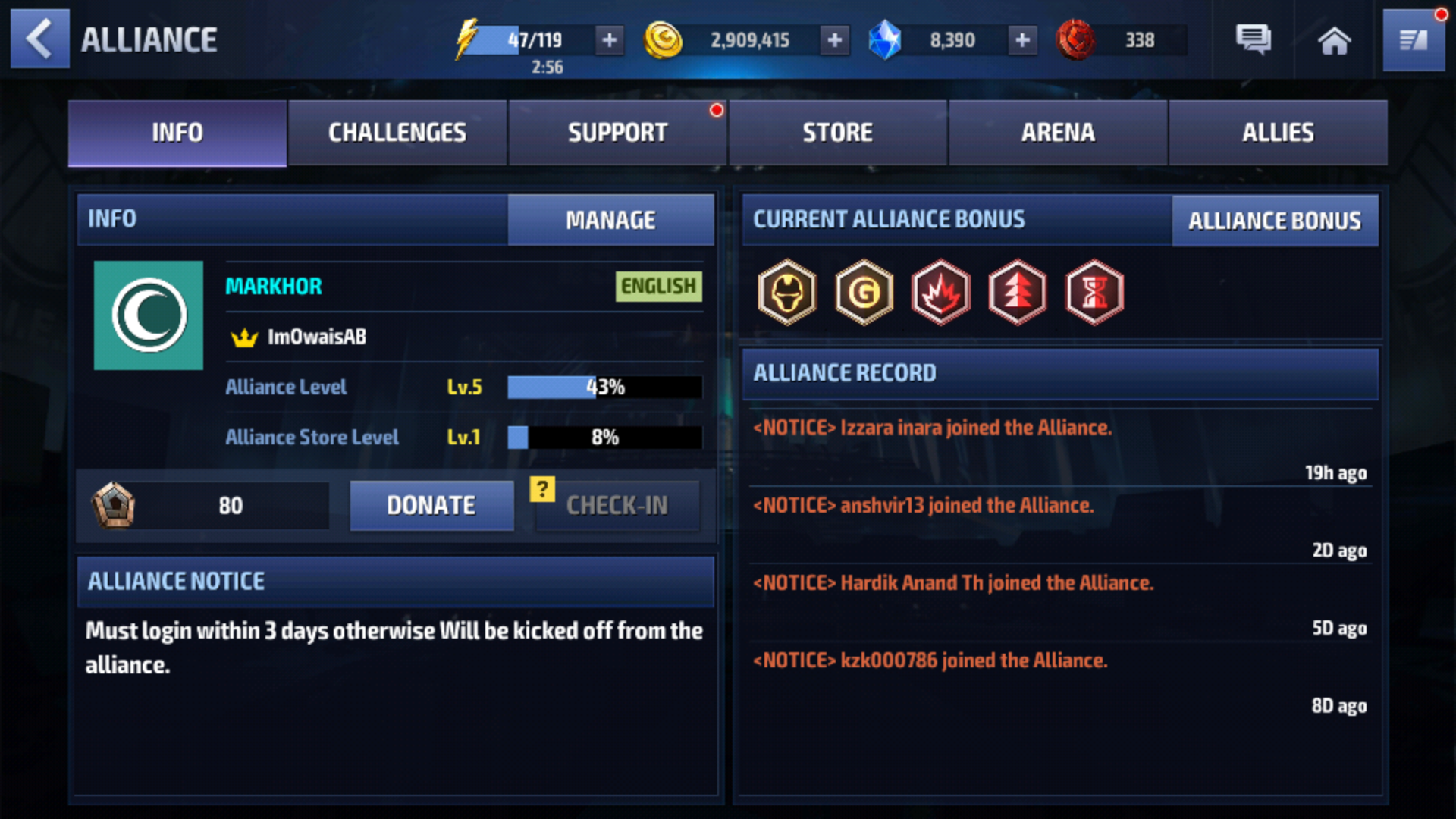Return to the home screen icon
This screenshot has width=1456, height=819.
pyautogui.click(x=1335, y=40)
